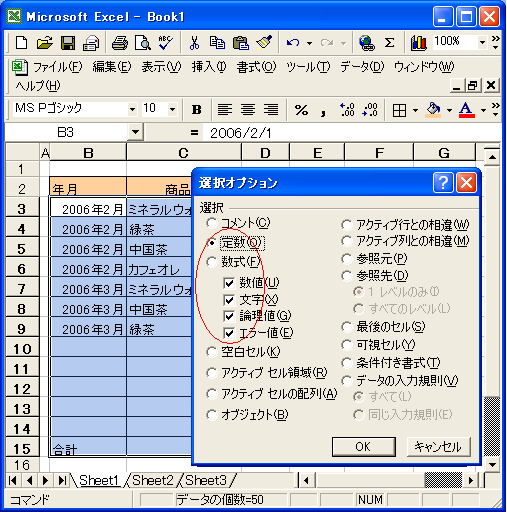The height and width of the screenshot is (512, 507).
Task: Save the workbook with the floppy icon
Action: pos(68,43)
